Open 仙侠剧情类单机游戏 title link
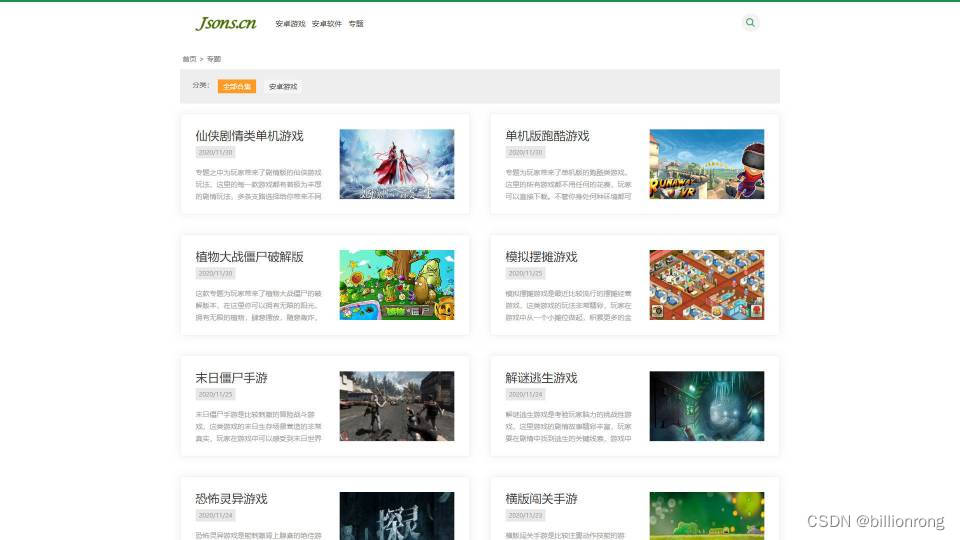 tap(249, 136)
